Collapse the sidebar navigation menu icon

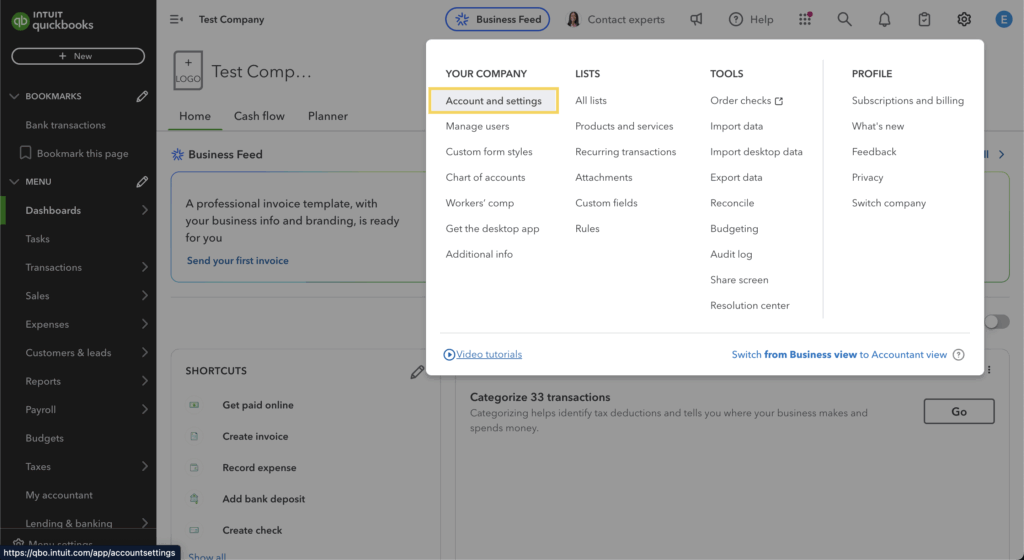(x=177, y=19)
